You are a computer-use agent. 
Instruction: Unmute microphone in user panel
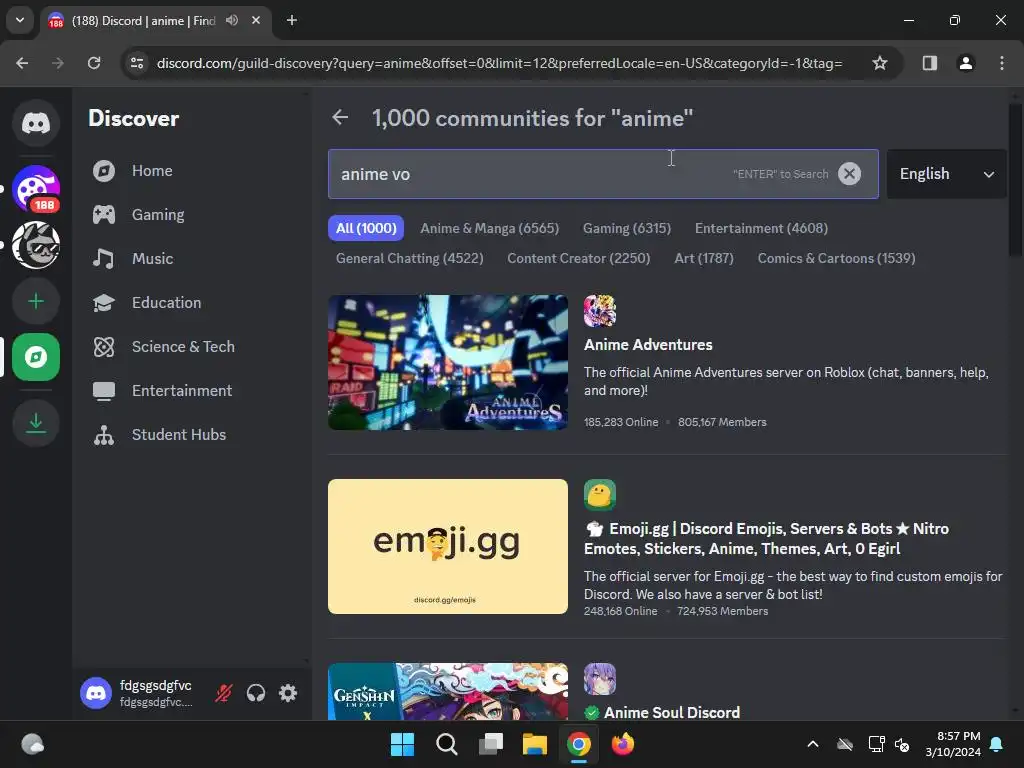point(223,693)
